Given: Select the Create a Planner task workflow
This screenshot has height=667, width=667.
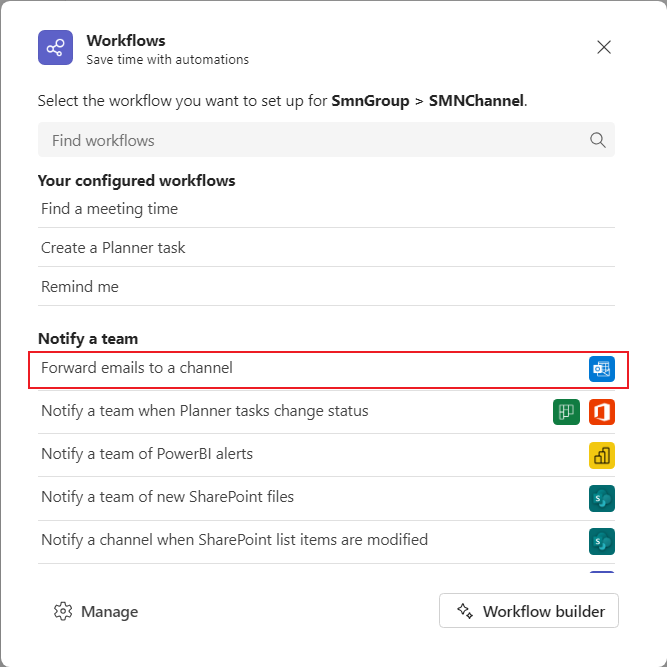Looking at the screenshot, I should click(x=326, y=248).
